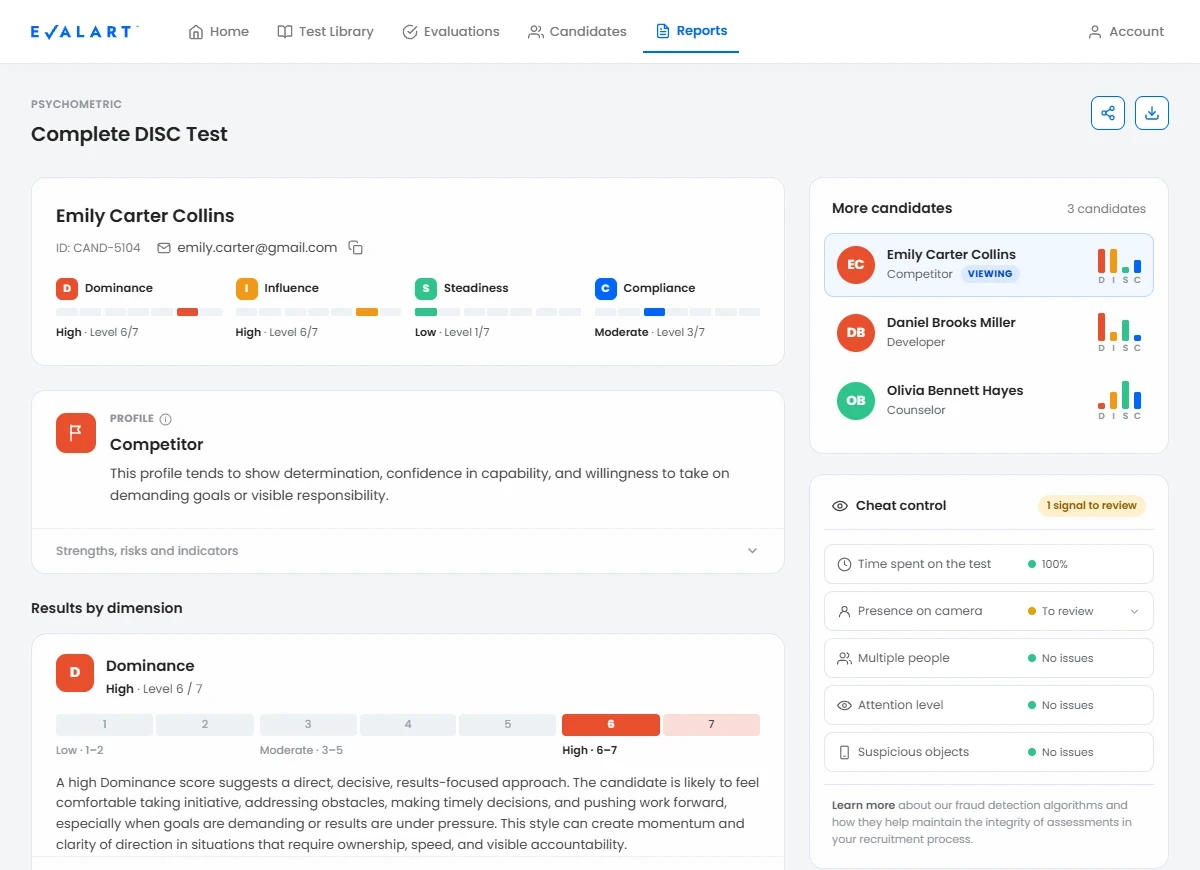This screenshot has width=1200, height=870.
Task: Click the blue C Compliance badge
Action: point(606,288)
